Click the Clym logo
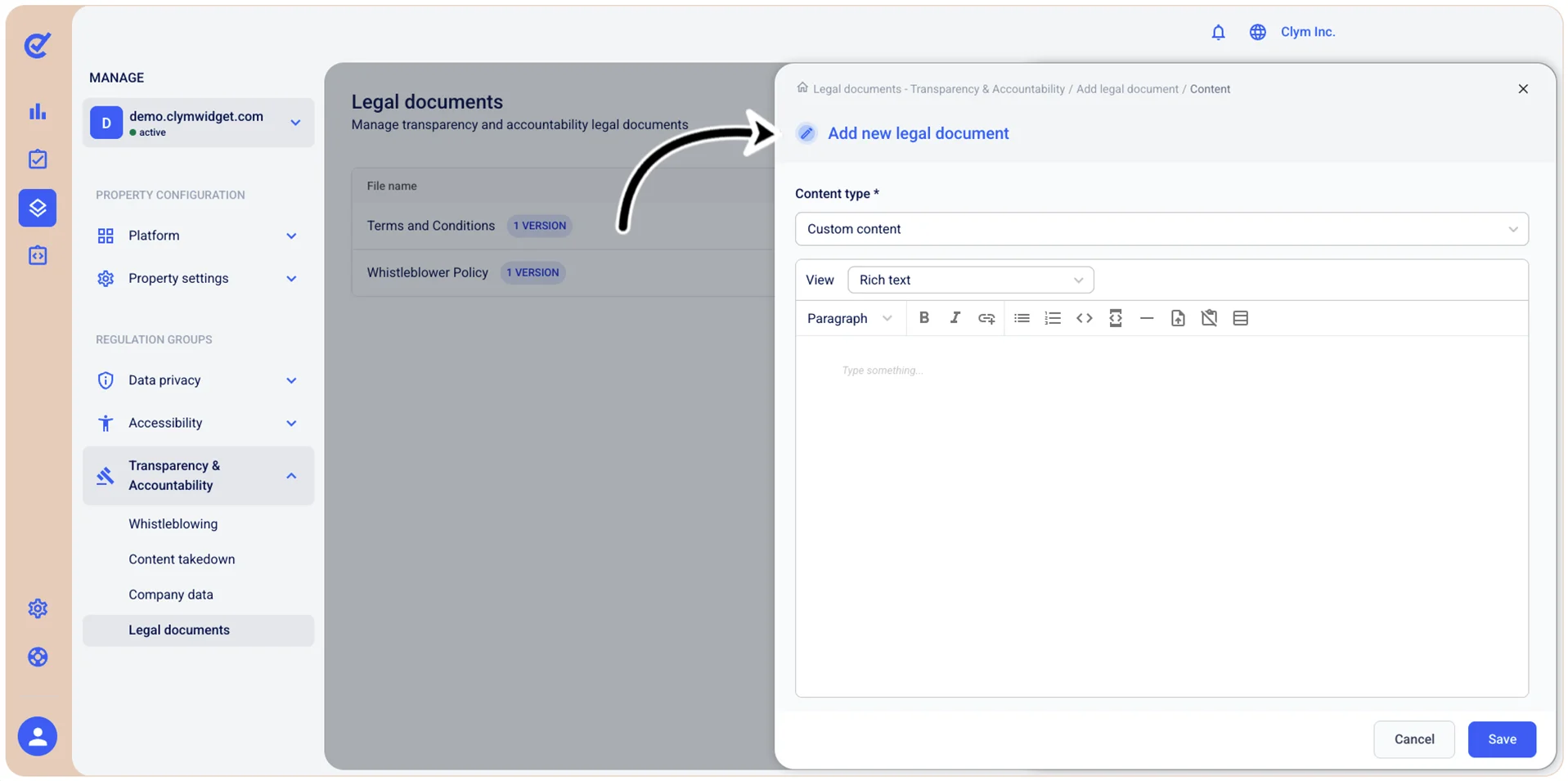The image size is (1568, 781). coord(38,45)
